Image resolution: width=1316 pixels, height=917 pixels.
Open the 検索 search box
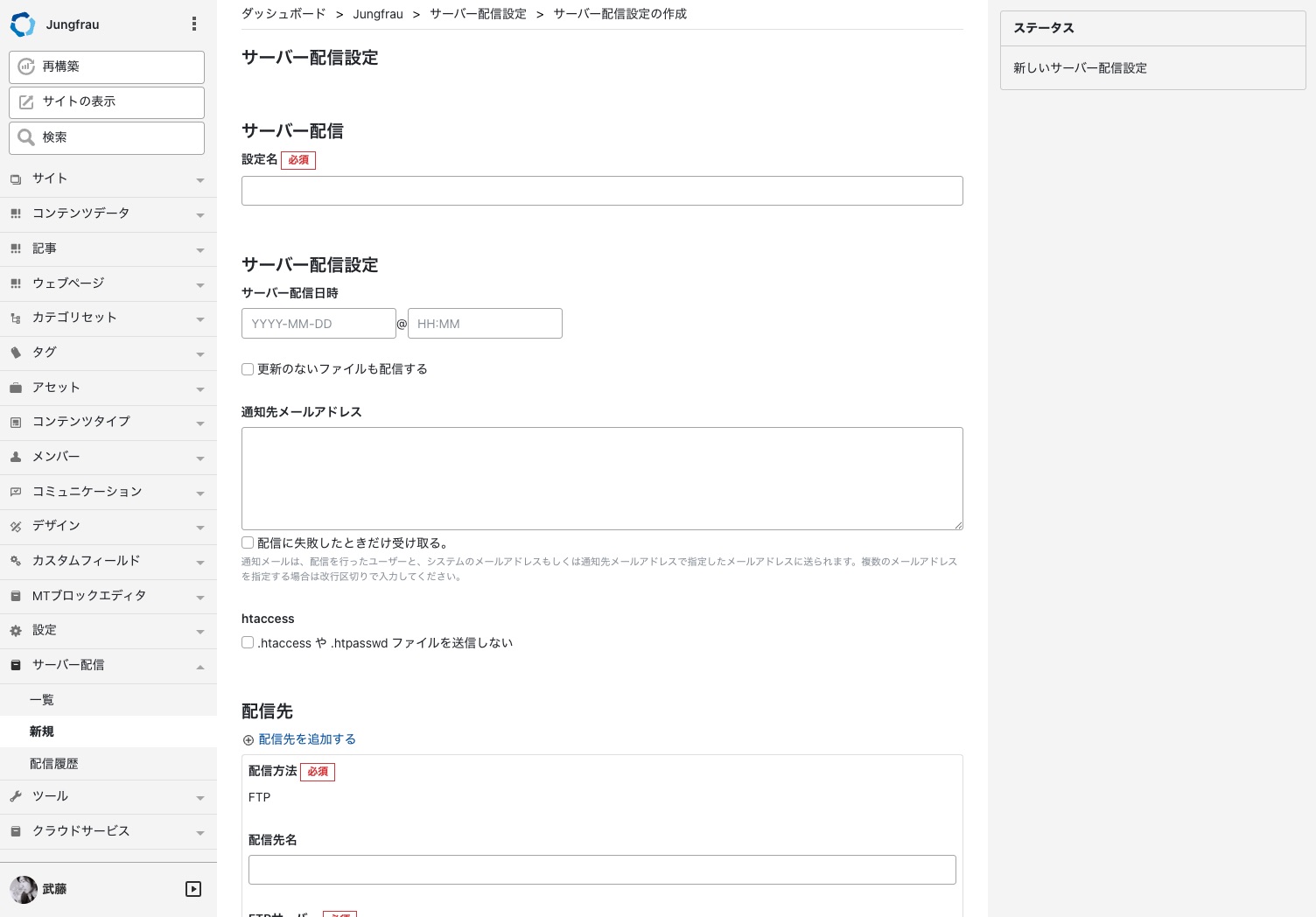(x=107, y=138)
